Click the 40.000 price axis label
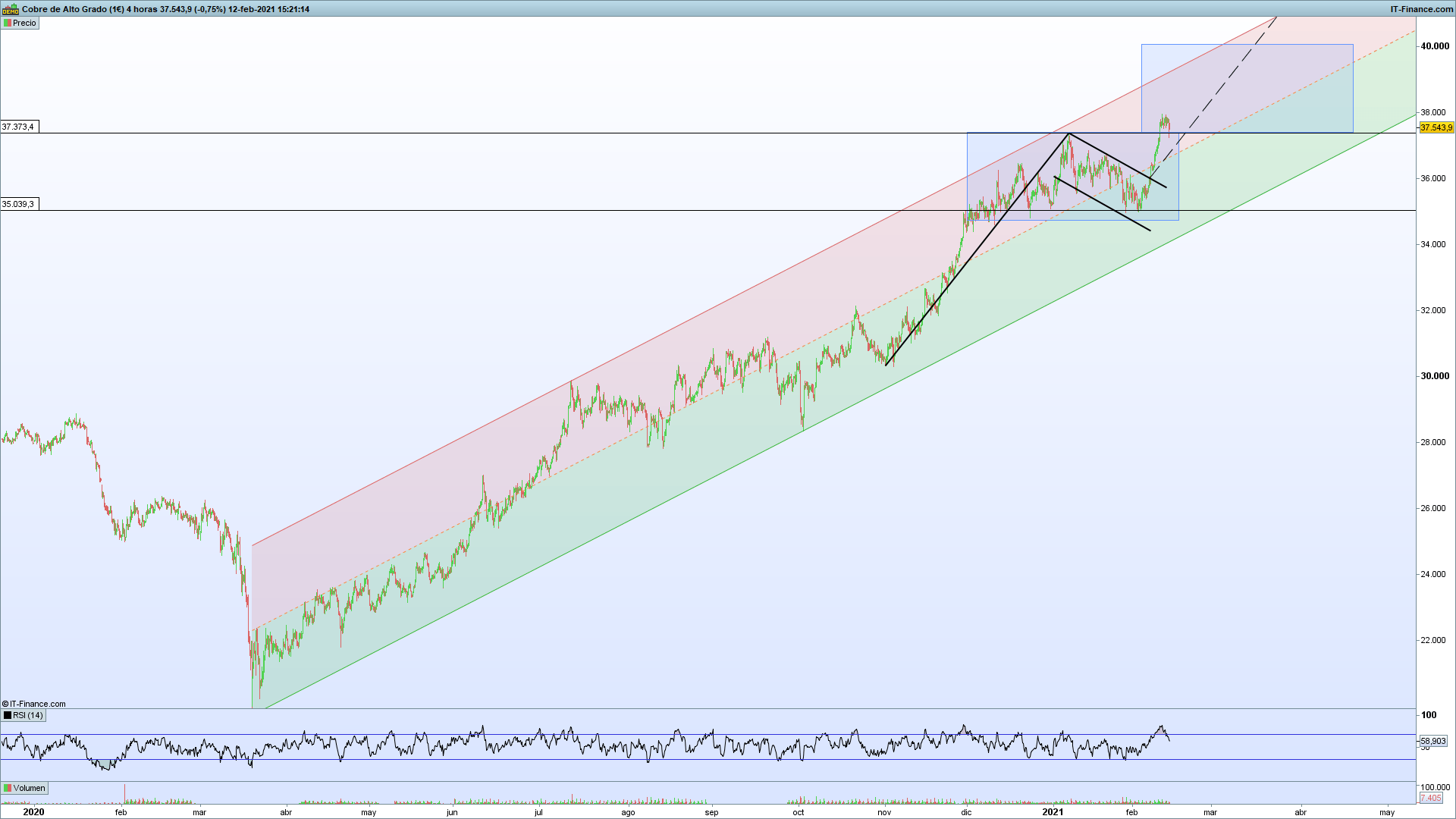 point(1435,46)
